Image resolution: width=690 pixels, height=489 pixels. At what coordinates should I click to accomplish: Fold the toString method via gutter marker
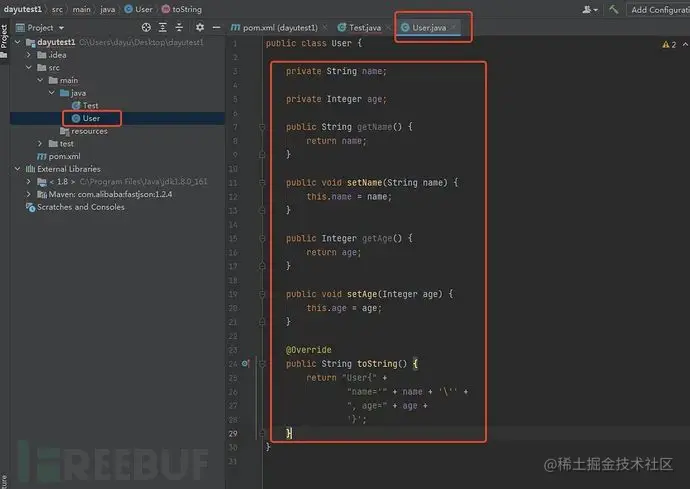tap(262, 364)
